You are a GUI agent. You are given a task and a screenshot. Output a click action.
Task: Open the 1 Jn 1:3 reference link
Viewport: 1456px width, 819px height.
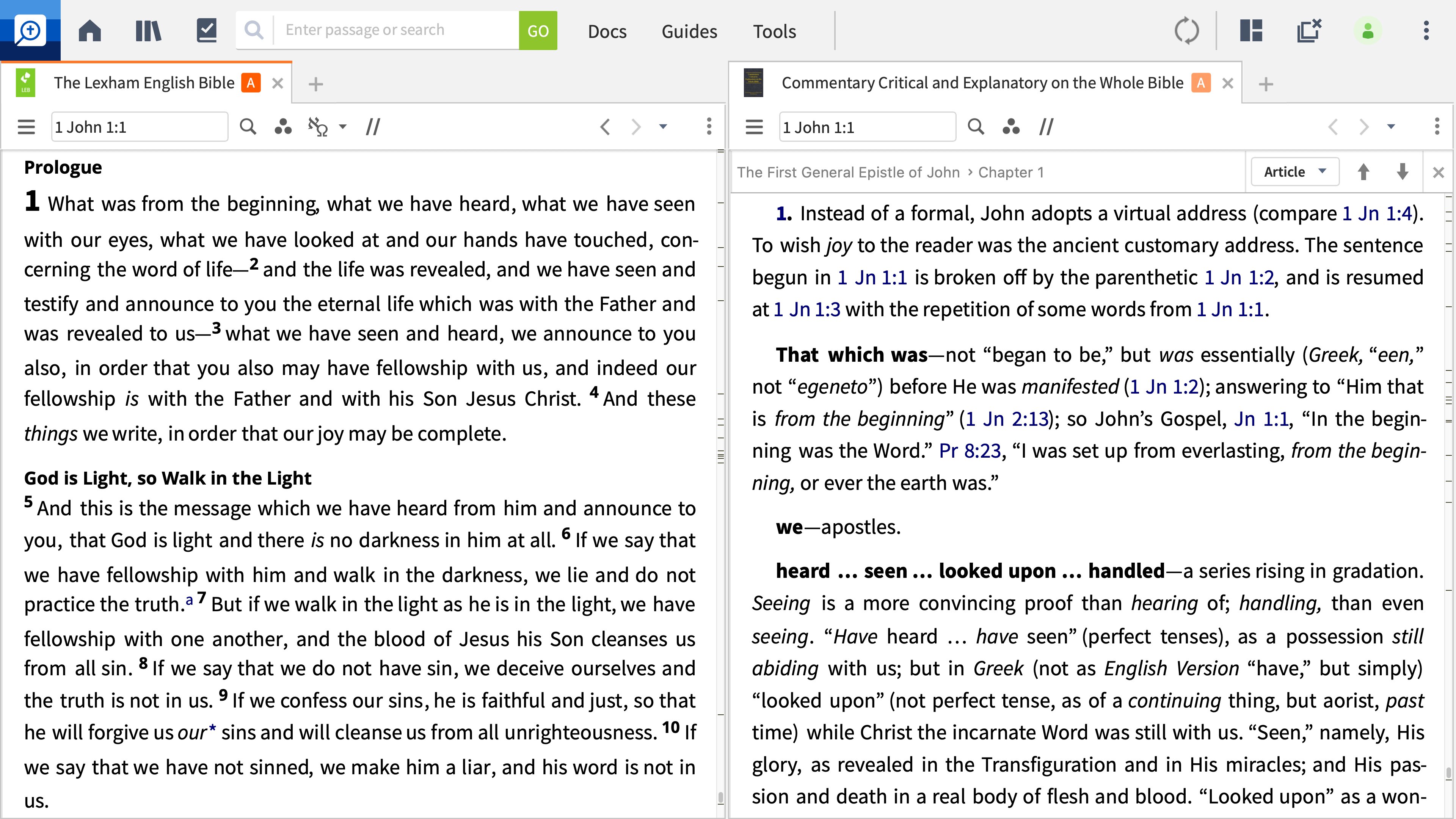point(806,310)
